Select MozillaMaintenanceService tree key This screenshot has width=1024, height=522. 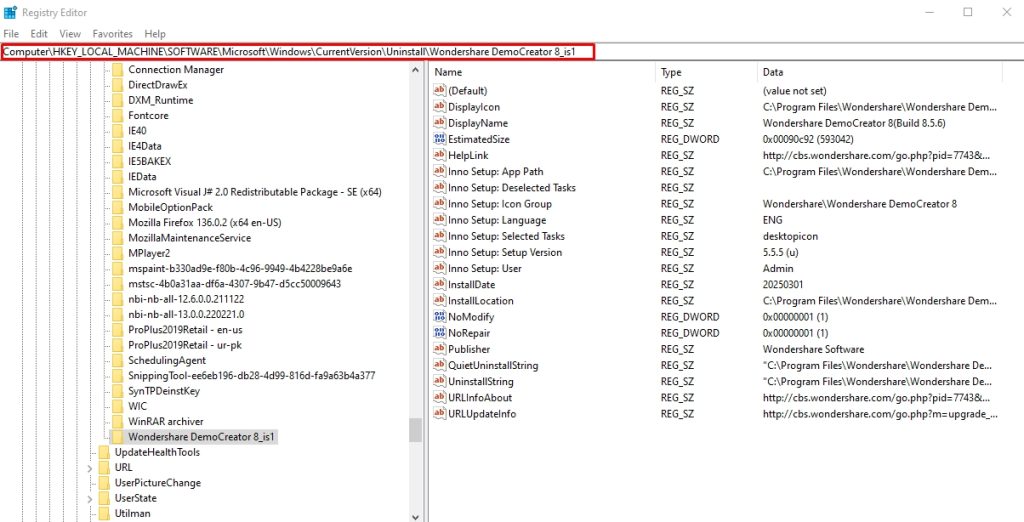(x=189, y=238)
